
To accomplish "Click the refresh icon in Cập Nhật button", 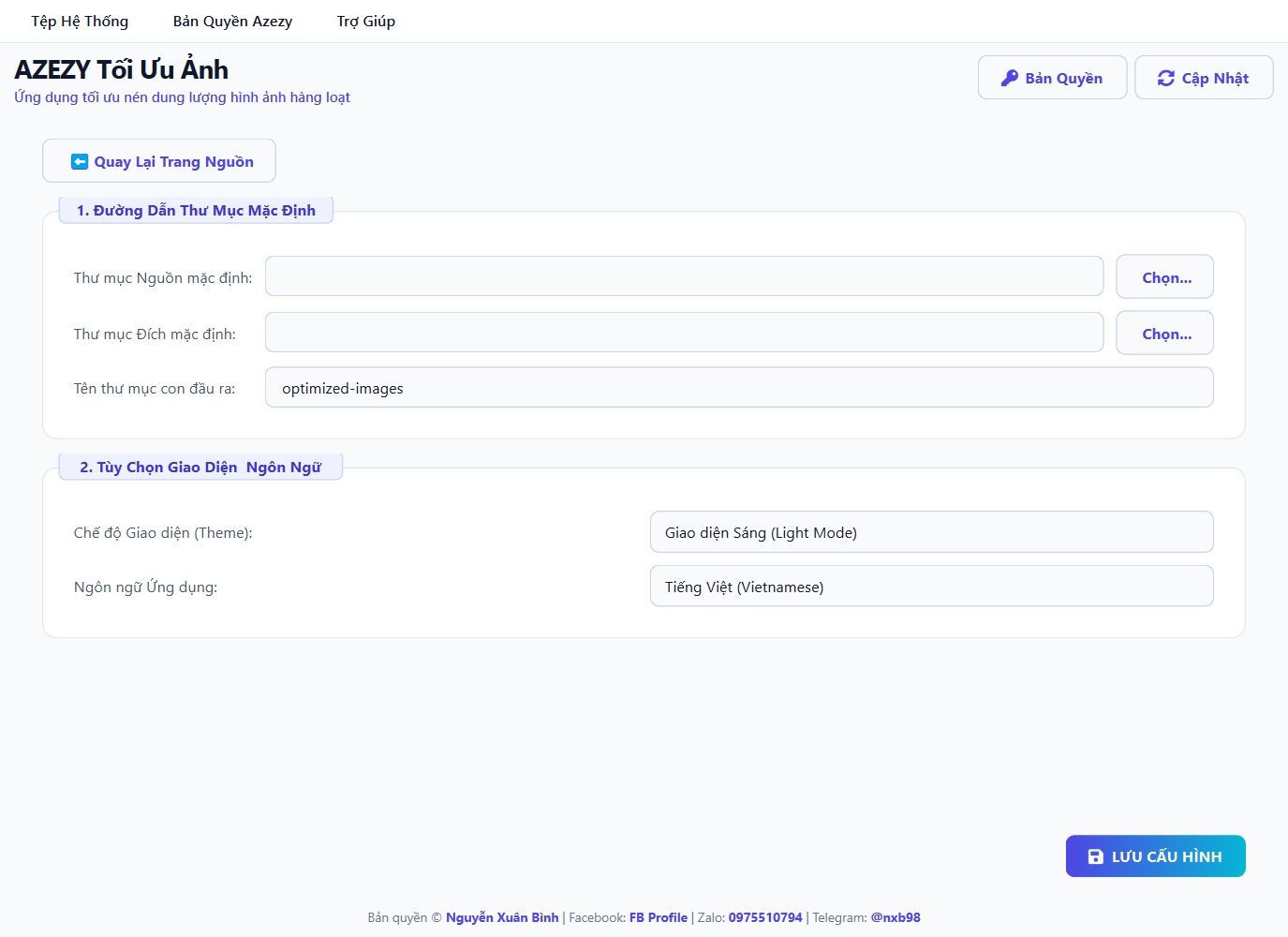I will (x=1166, y=78).
